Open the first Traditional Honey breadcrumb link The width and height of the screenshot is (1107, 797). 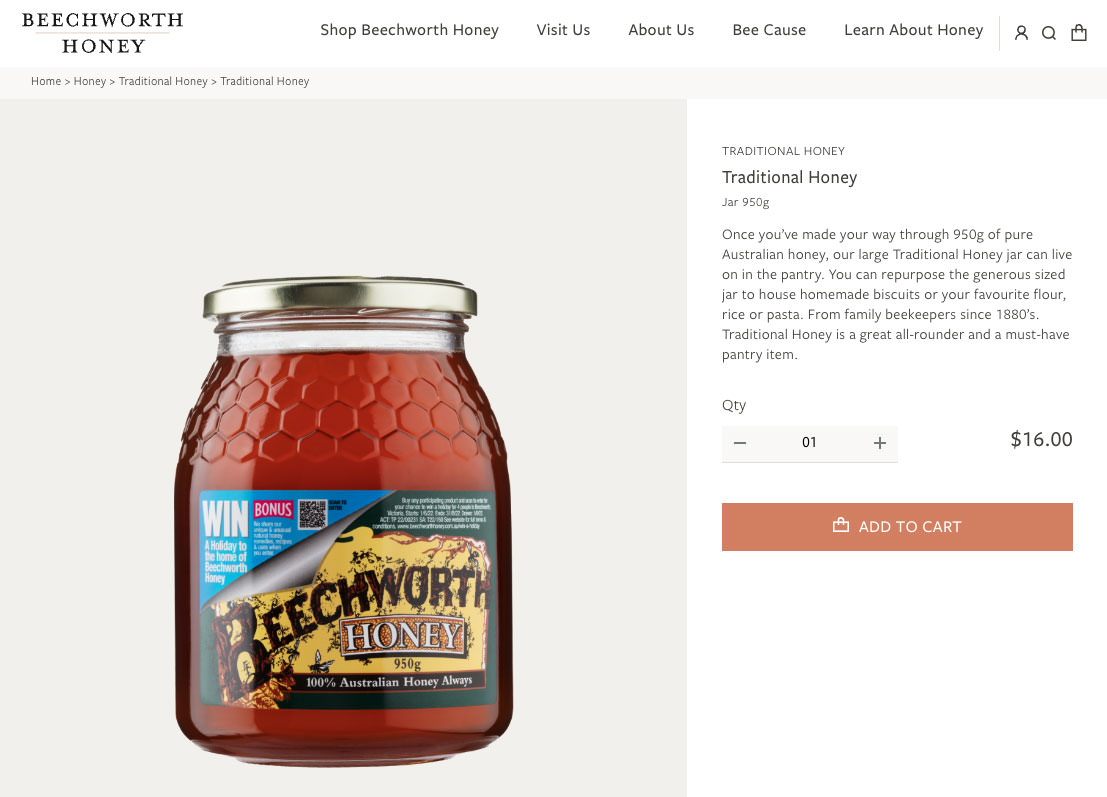click(x=163, y=81)
